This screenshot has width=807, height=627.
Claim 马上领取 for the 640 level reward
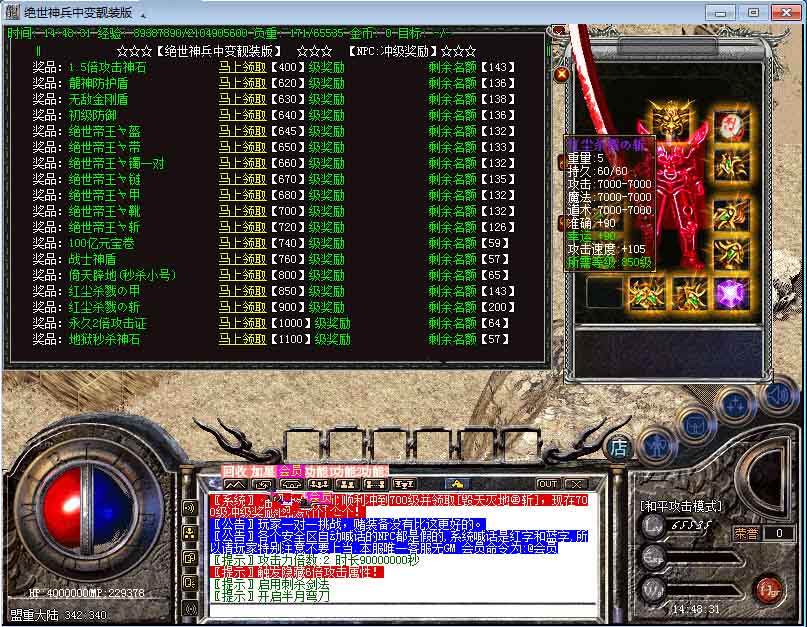coord(242,115)
